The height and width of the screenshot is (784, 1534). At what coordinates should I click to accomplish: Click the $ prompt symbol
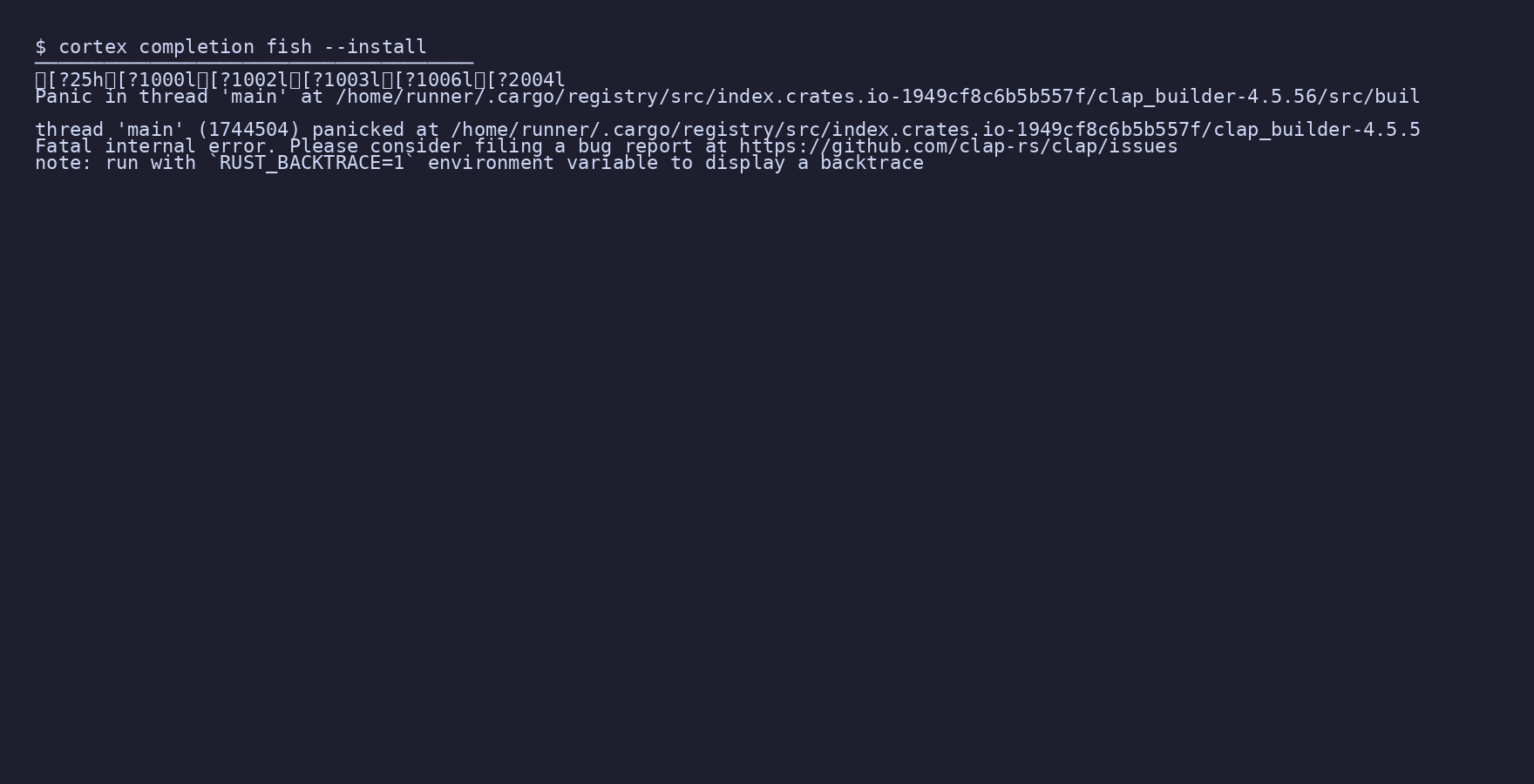click(x=40, y=47)
